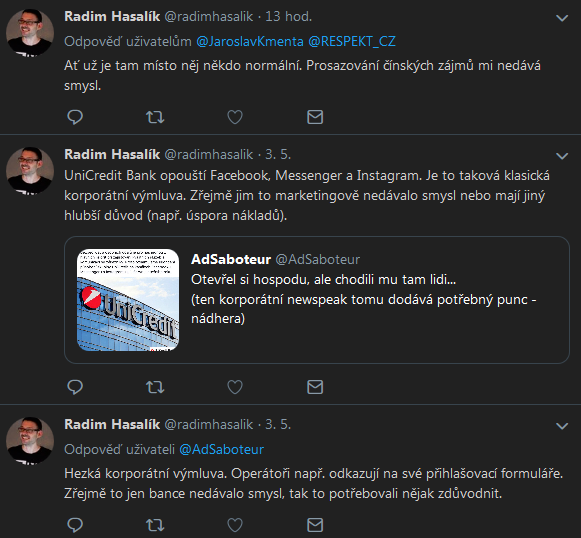This screenshot has width=581, height=538.
Task: Open the @JaroslavKmenta profile mention
Action: tap(250, 41)
